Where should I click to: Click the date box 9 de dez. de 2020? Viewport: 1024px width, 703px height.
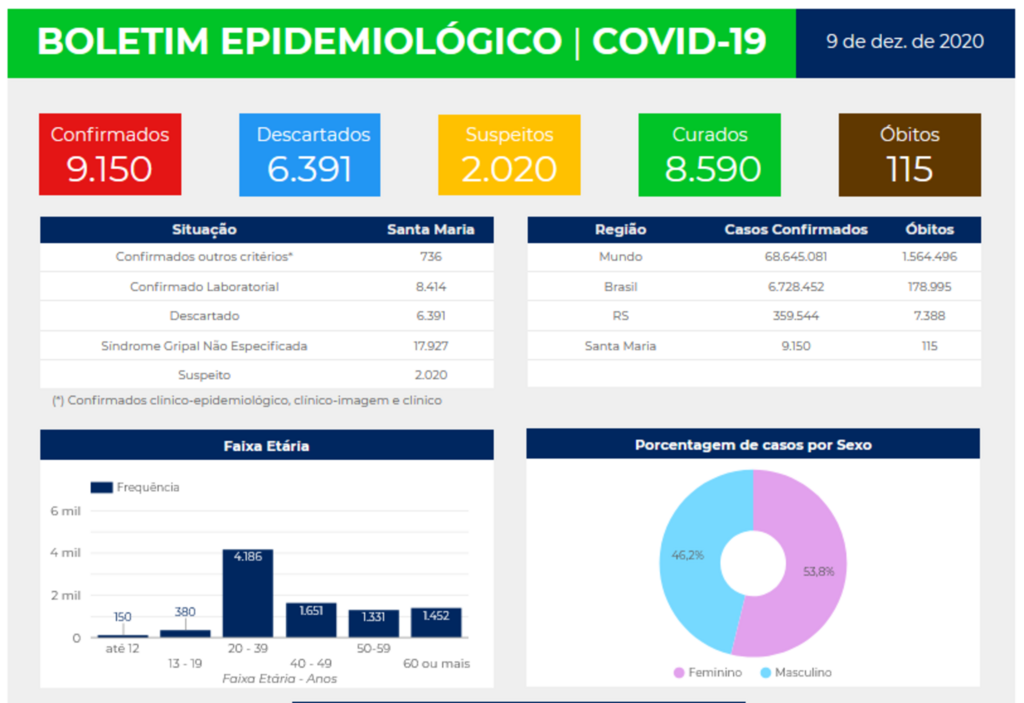[905, 42]
